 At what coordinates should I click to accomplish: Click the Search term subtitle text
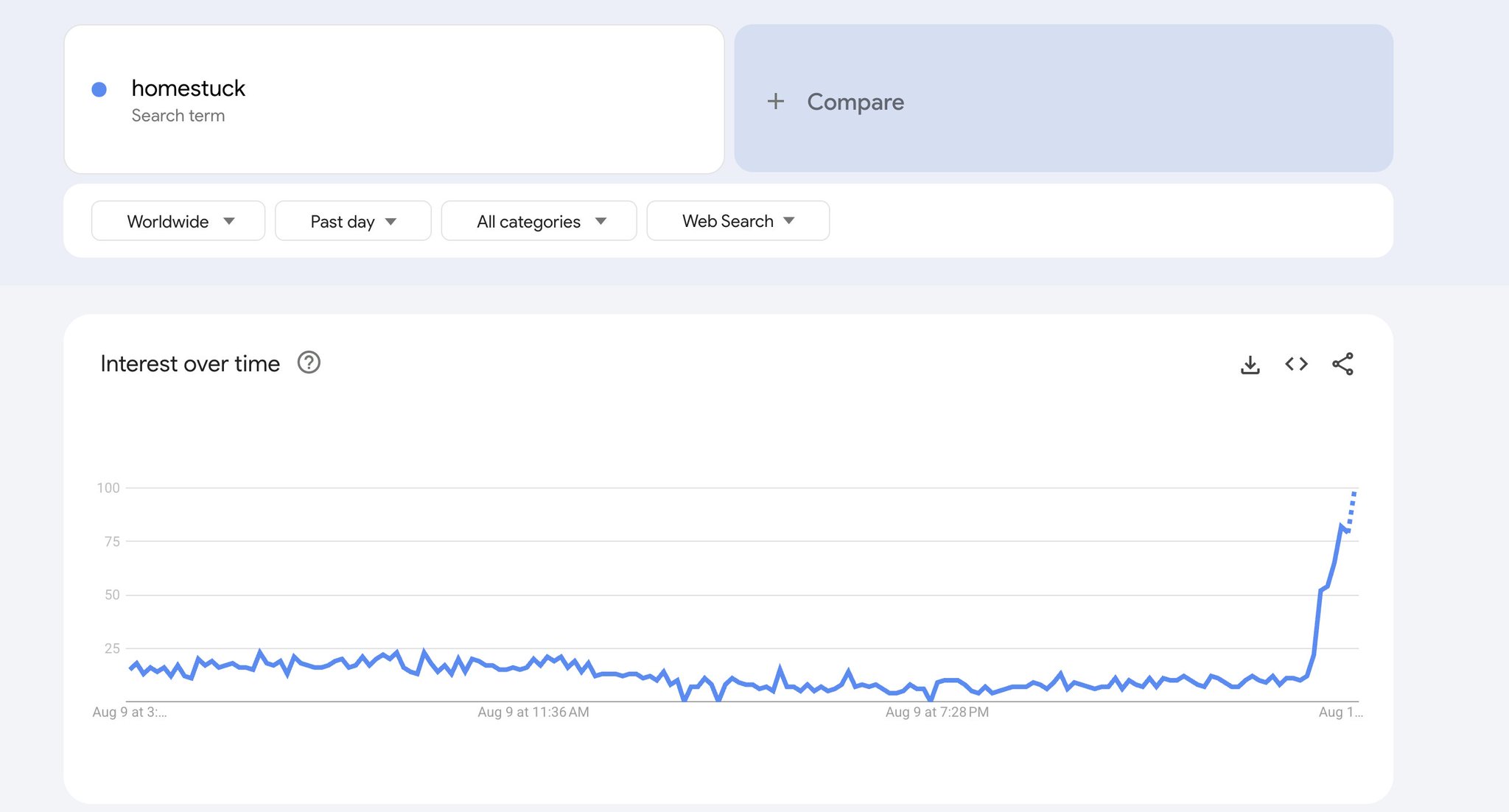178,116
